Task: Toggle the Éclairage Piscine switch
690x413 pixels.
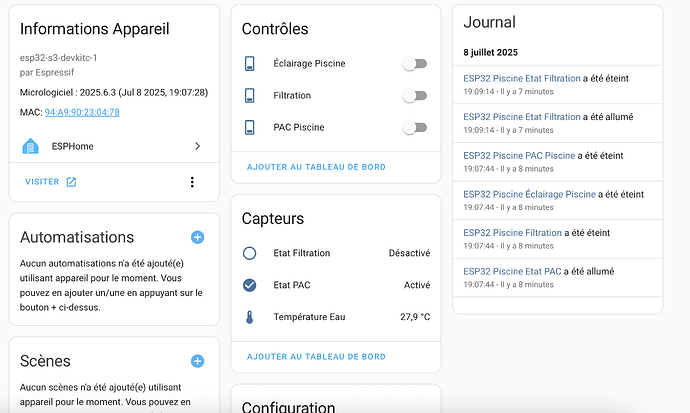Action: (x=415, y=64)
